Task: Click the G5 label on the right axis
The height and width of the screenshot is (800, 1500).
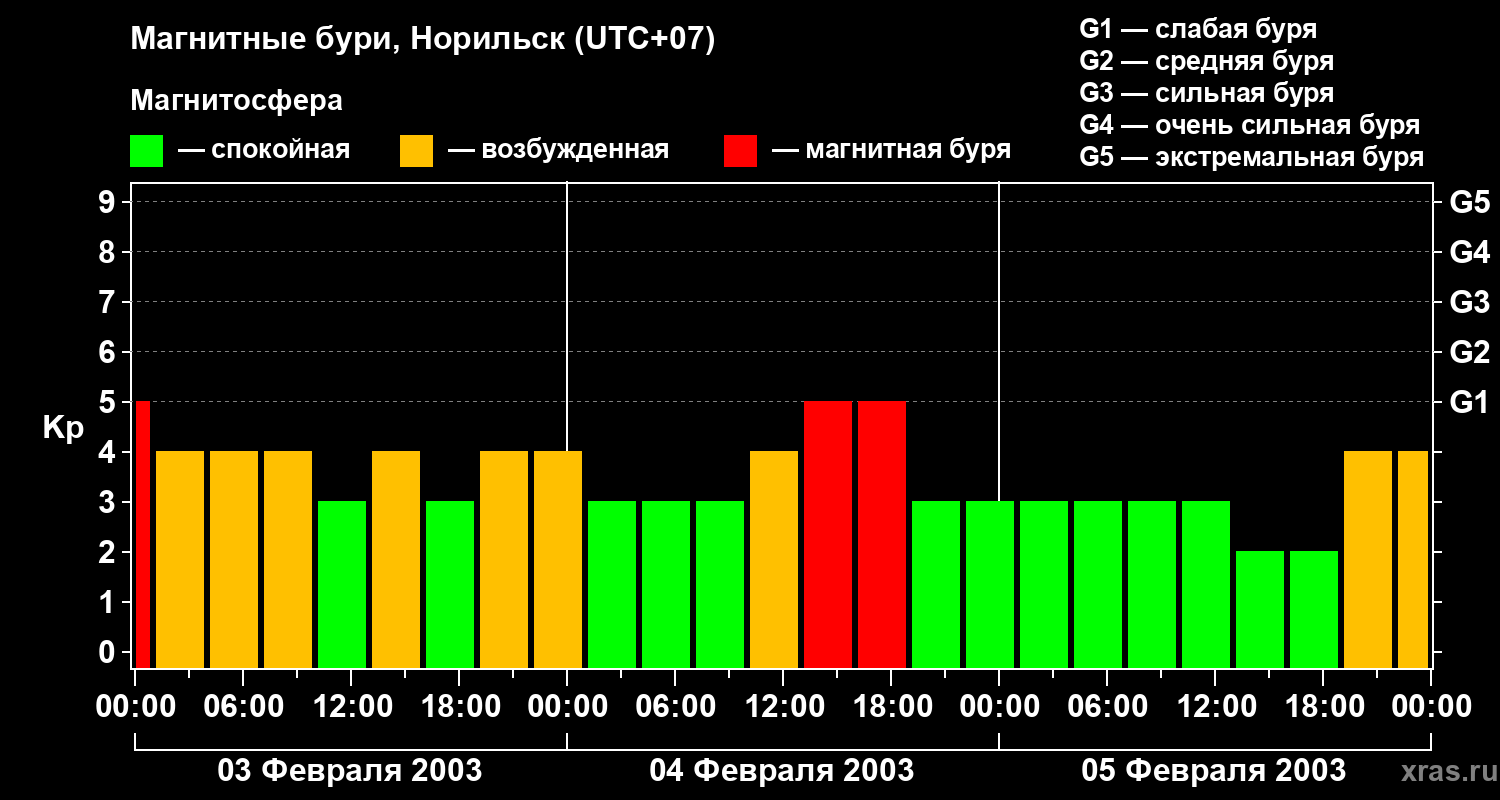Action: (x=1469, y=202)
